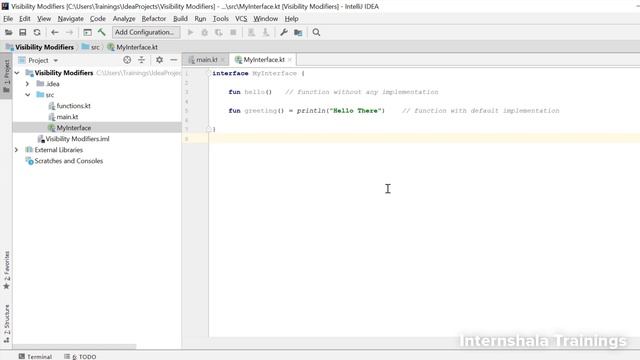Expand the .idea folder
640x360 pixels.
pos(27,84)
